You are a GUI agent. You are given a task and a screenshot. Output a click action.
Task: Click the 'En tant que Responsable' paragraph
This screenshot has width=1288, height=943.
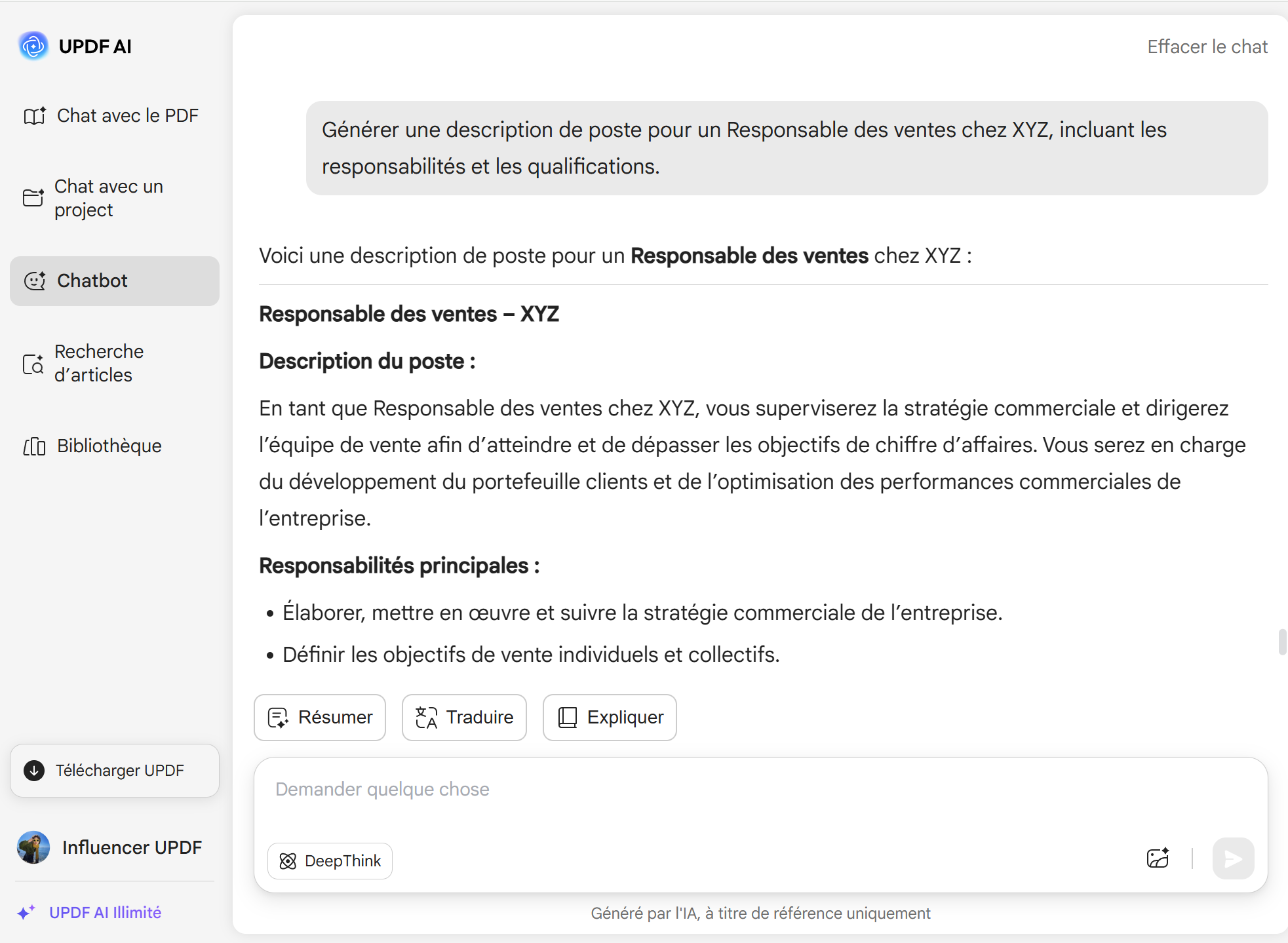point(754,463)
